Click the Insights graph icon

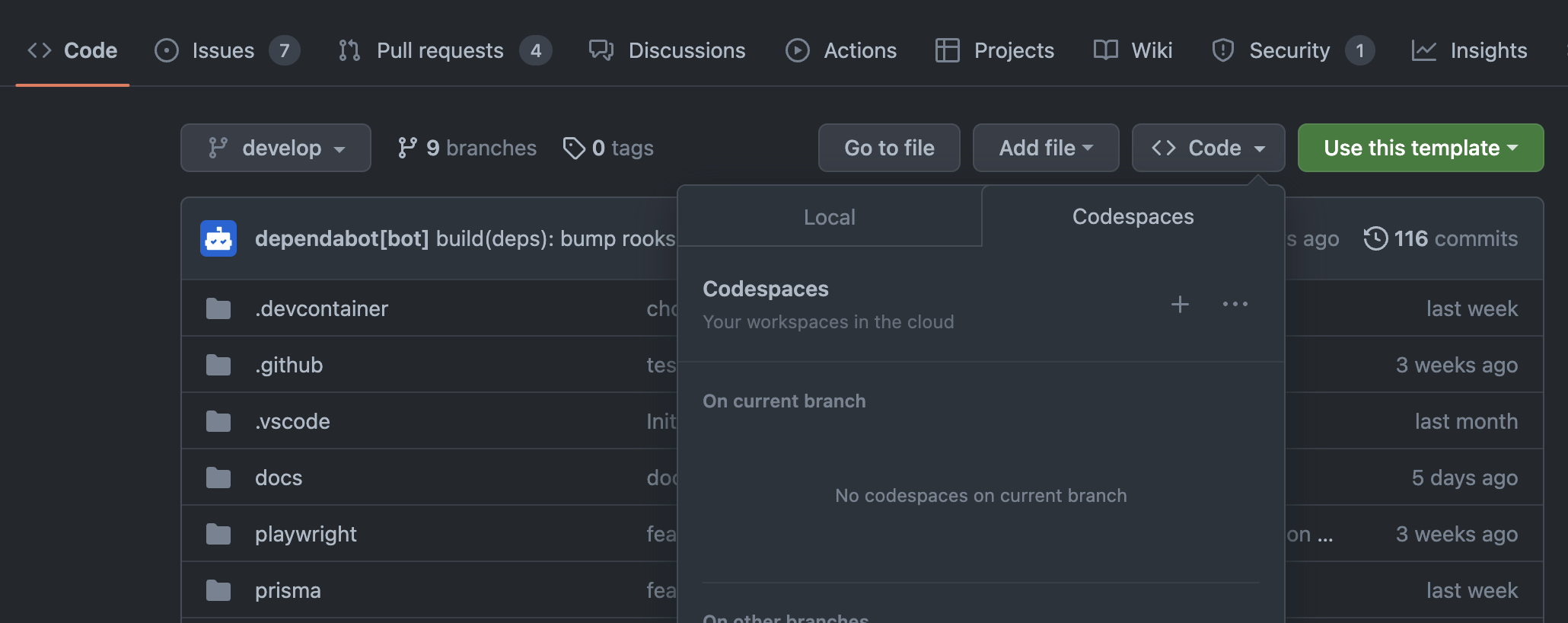coord(1424,50)
